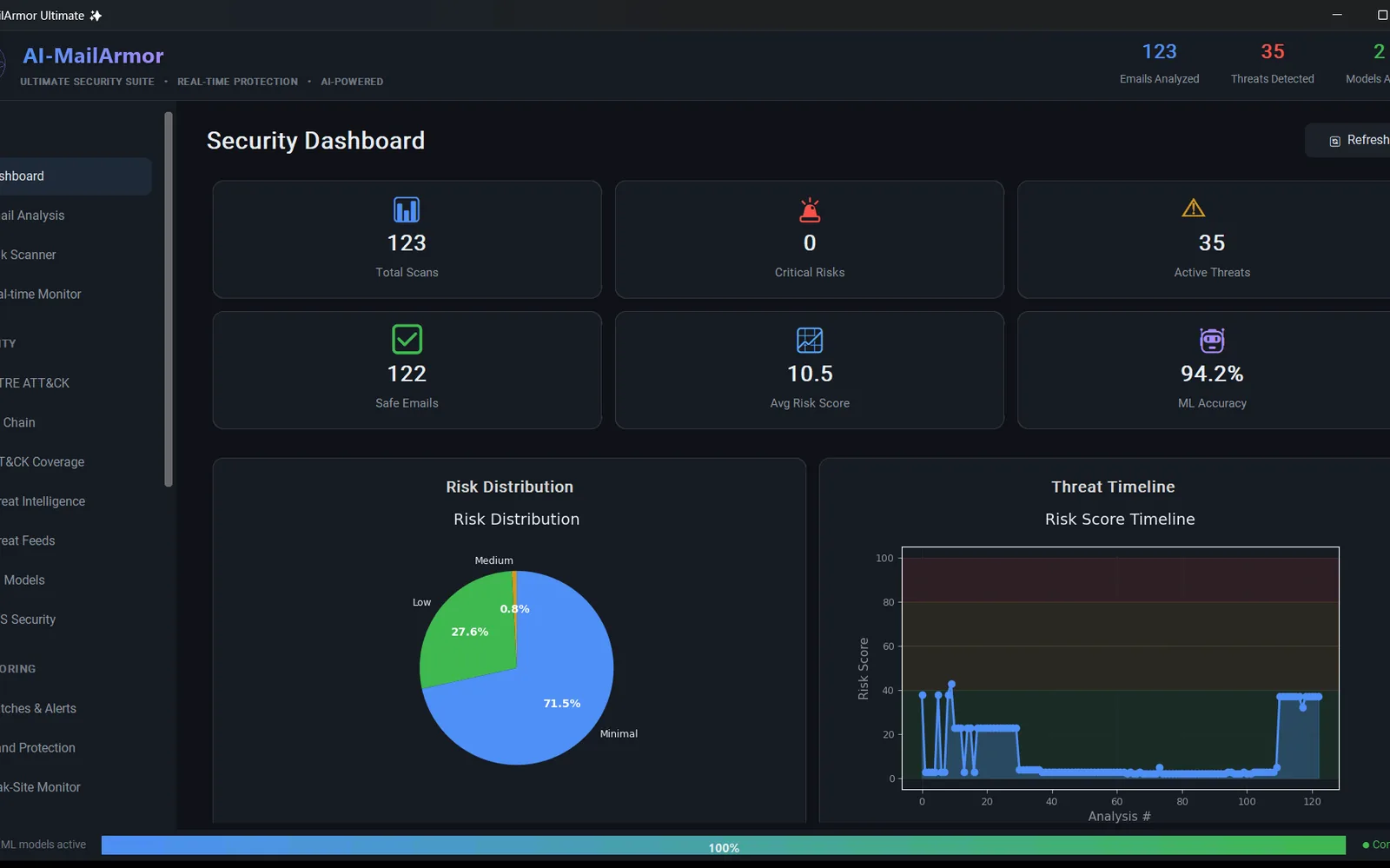Click the Risk Score Timeline chart title
Viewport: 1390px width, 868px height.
coord(1120,520)
